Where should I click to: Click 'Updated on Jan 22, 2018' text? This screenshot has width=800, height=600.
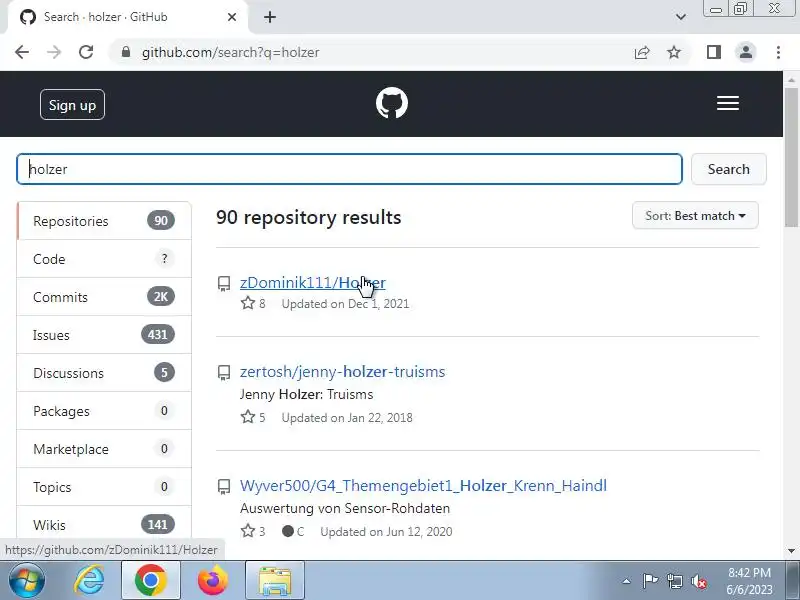[x=347, y=418]
